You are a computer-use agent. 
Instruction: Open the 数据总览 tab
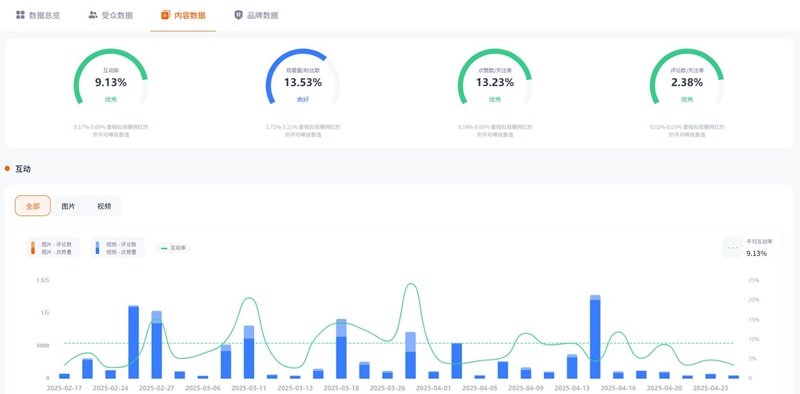pos(38,15)
